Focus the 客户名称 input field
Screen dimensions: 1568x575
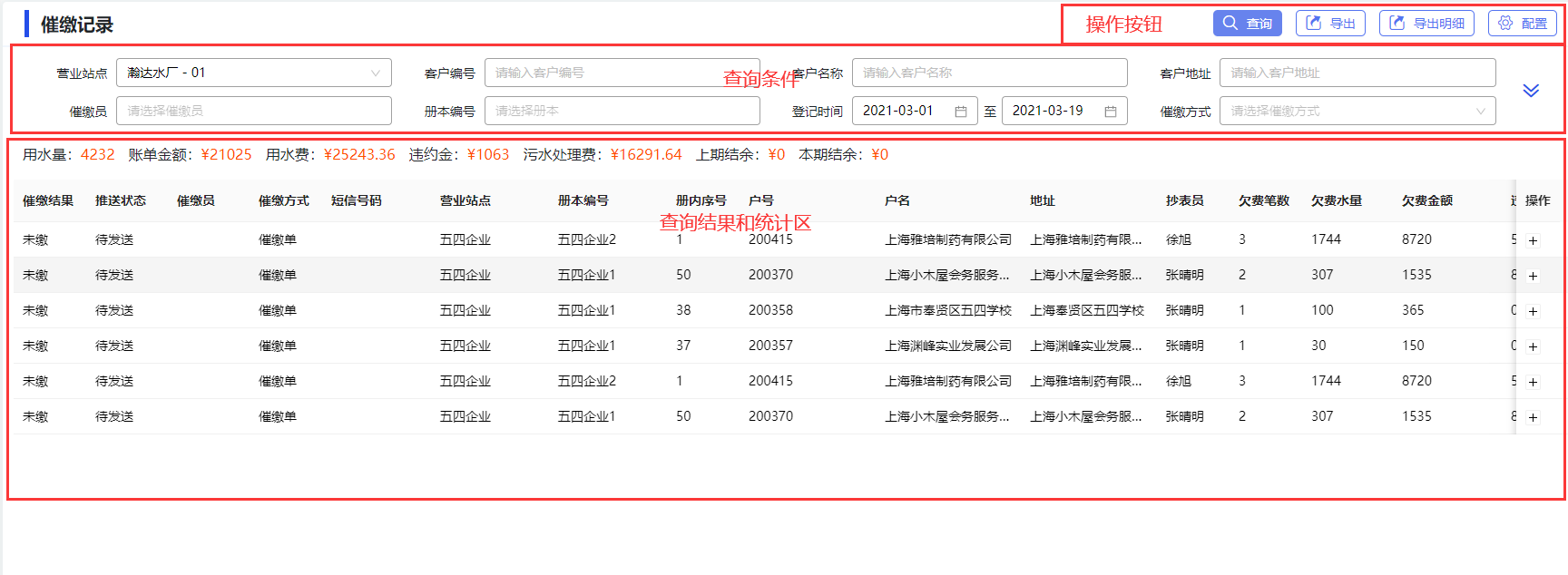990,73
